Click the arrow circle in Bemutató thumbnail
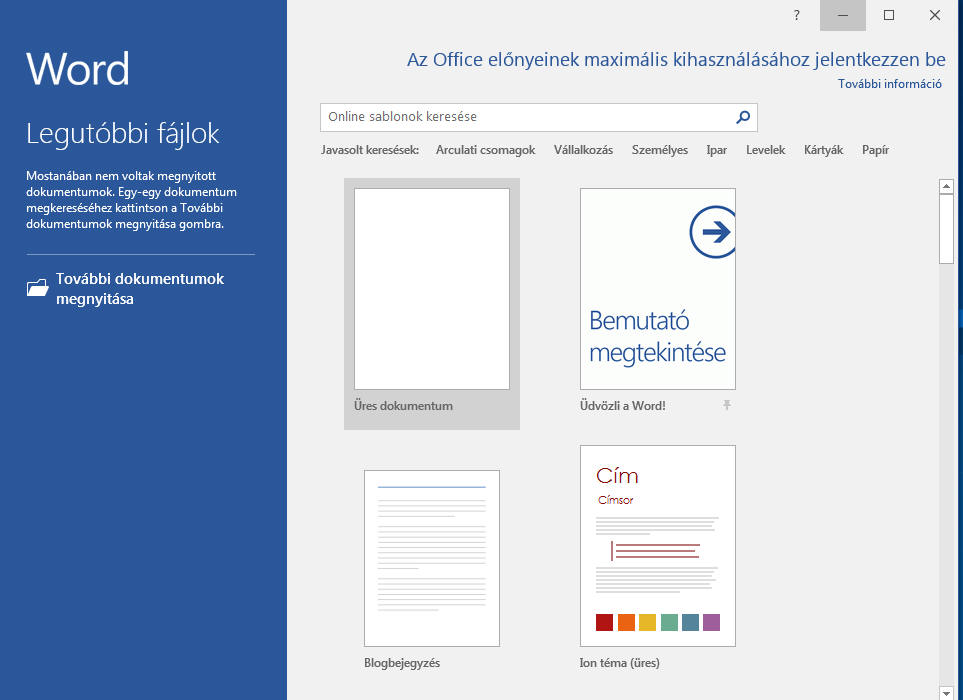Screen dimensions: 963x700 click(713, 232)
